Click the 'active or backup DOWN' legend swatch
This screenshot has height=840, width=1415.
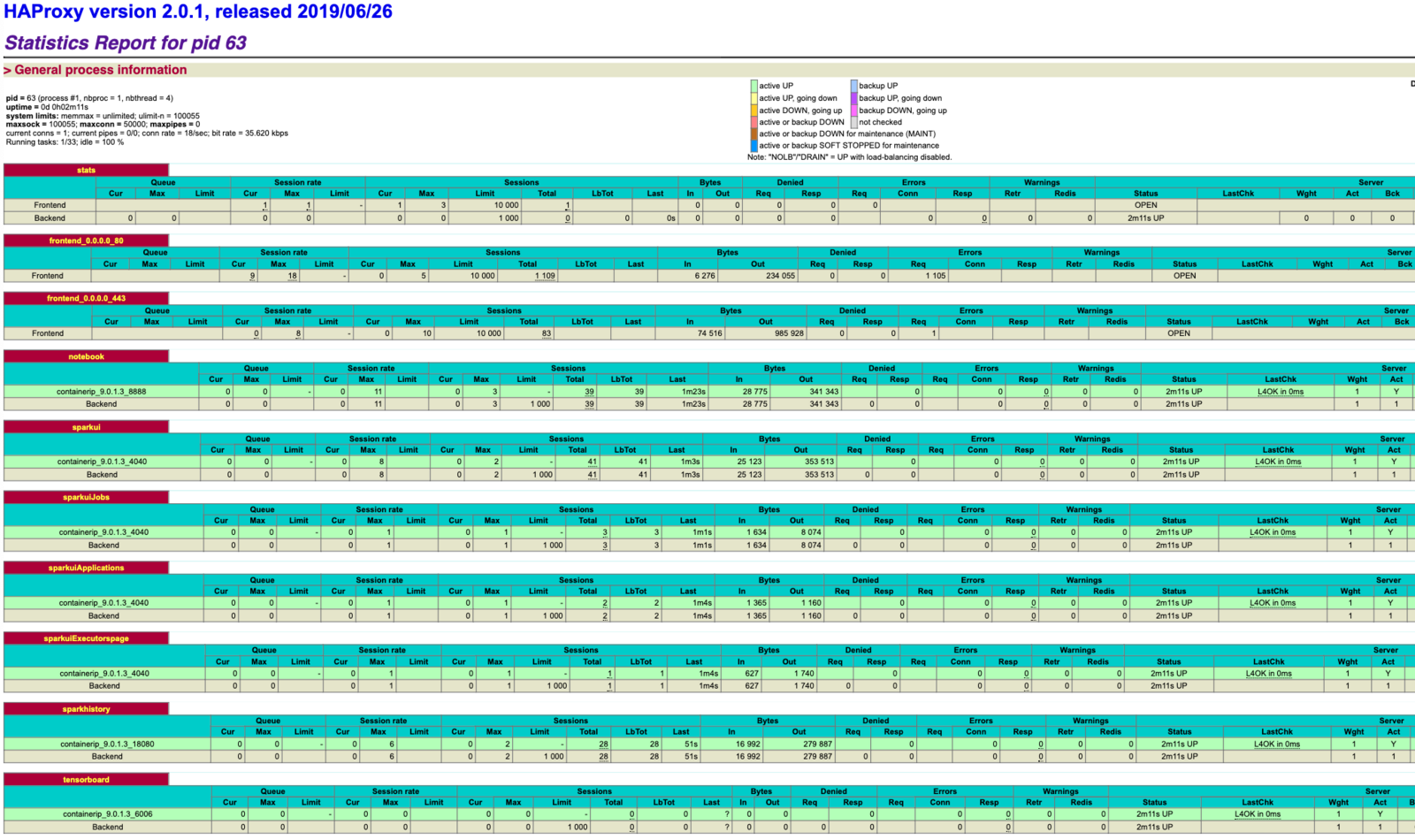(753, 122)
